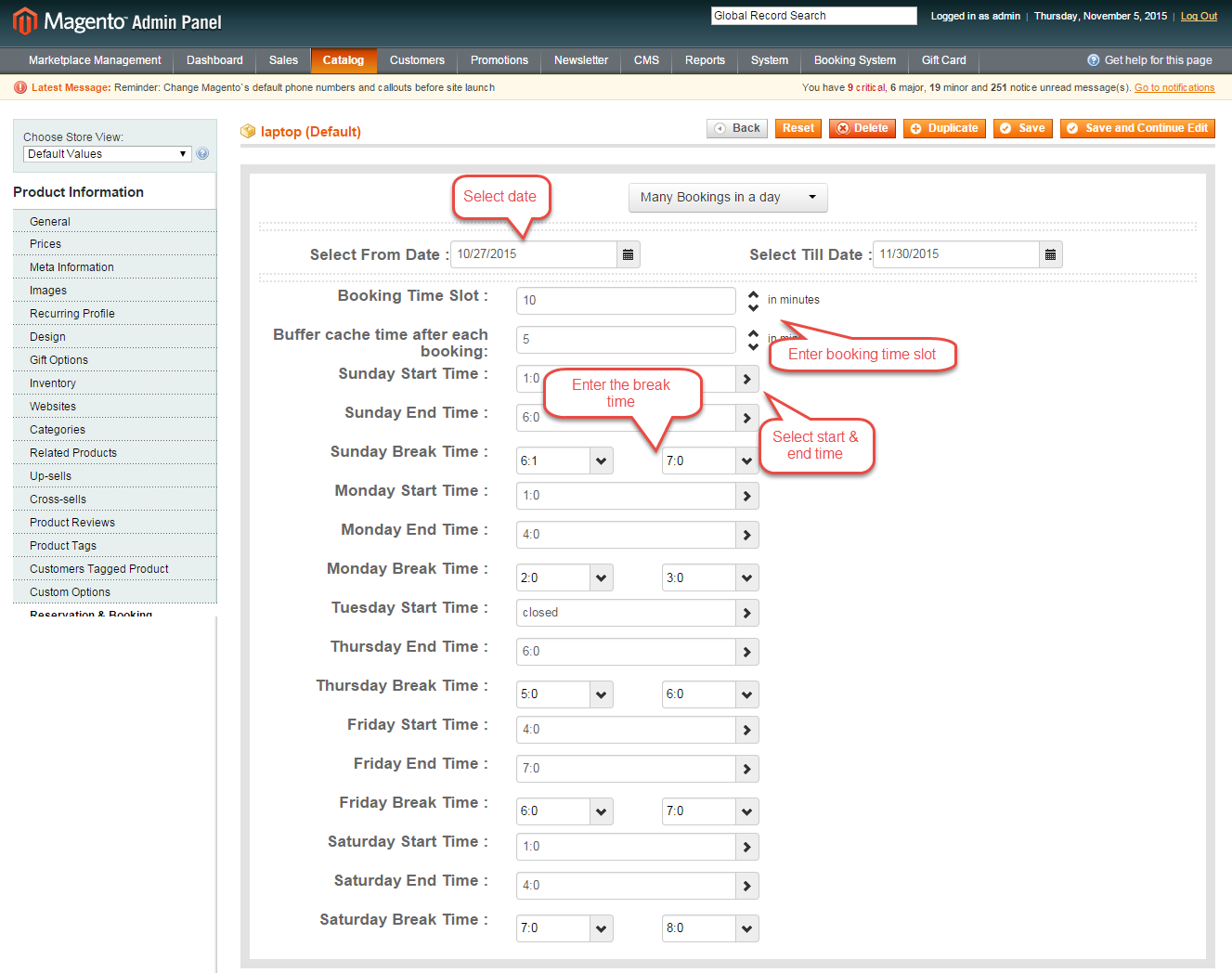Click the Magento logo icon

pos(25,20)
